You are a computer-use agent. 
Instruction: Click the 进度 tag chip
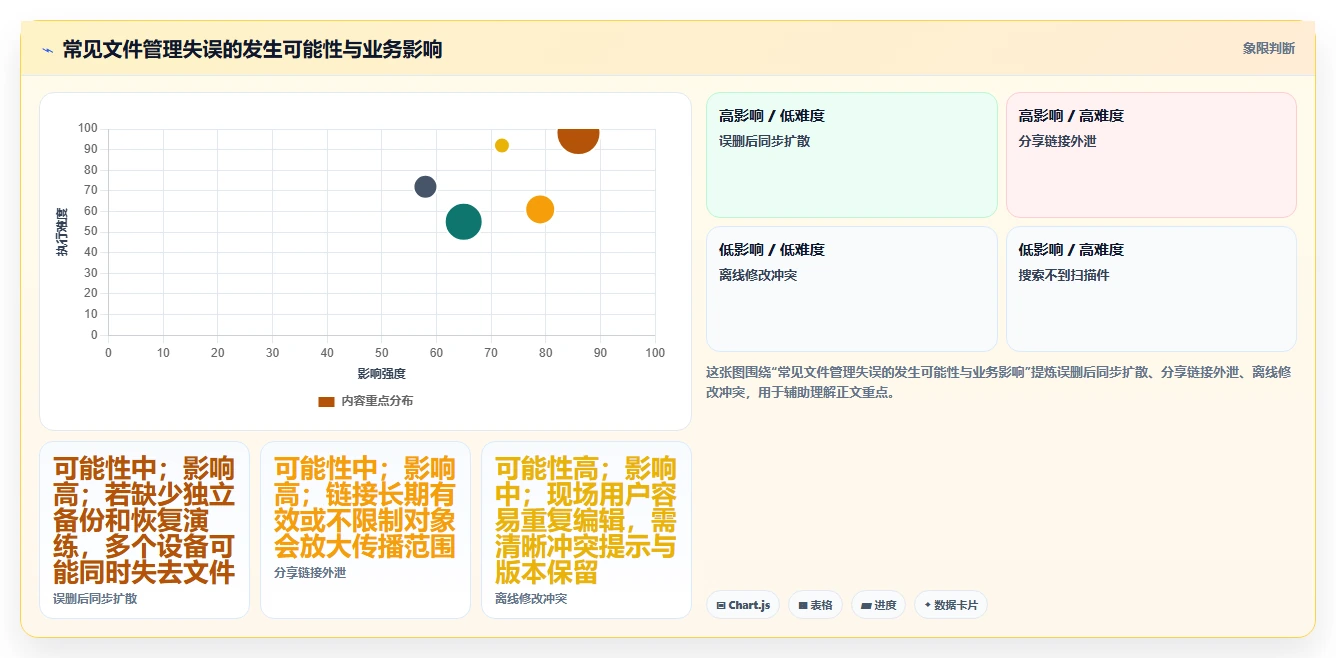pyautogui.click(x=878, y=605)
